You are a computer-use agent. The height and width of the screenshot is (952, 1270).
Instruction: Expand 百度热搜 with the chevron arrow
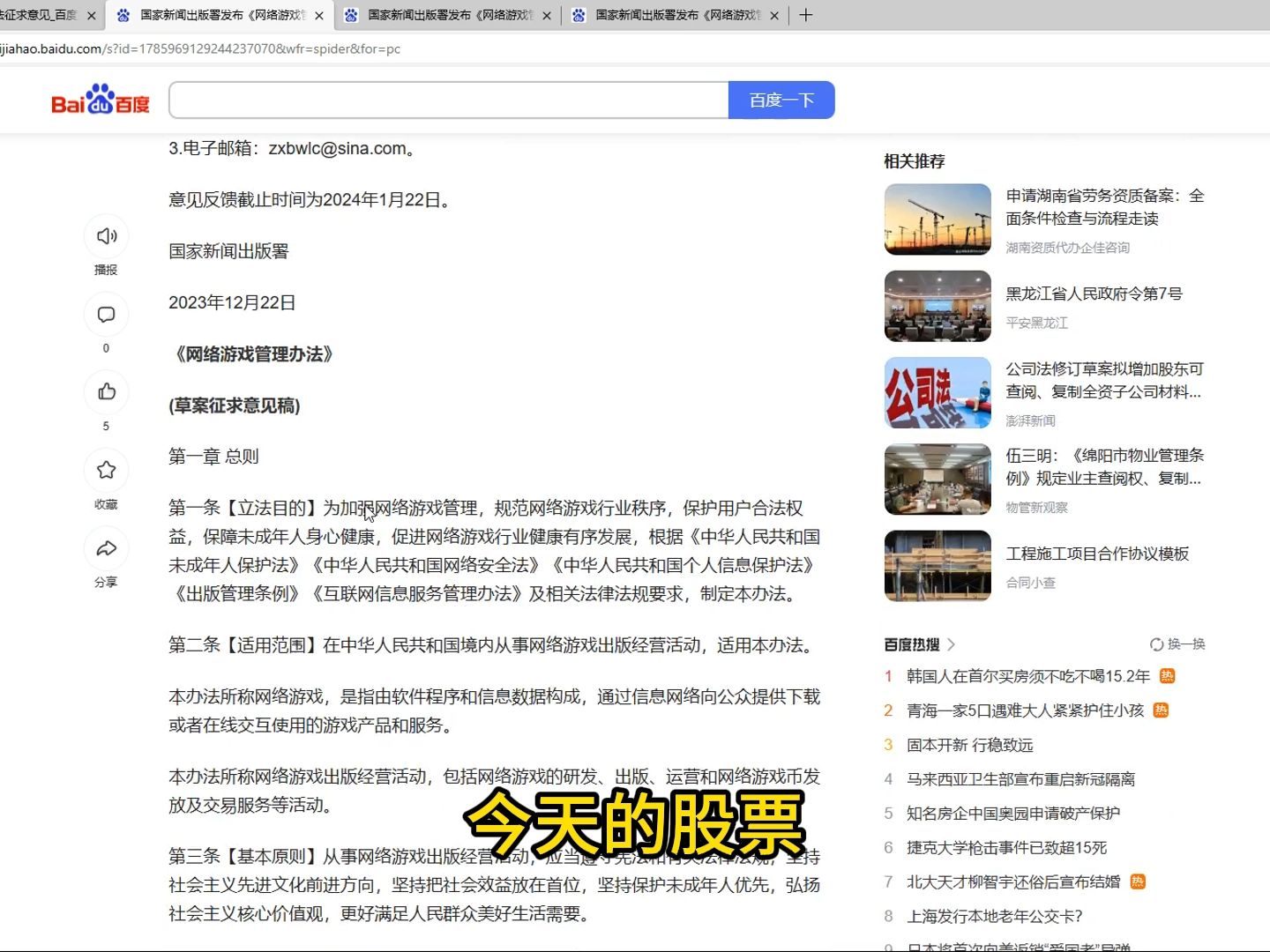pos(952,644)
